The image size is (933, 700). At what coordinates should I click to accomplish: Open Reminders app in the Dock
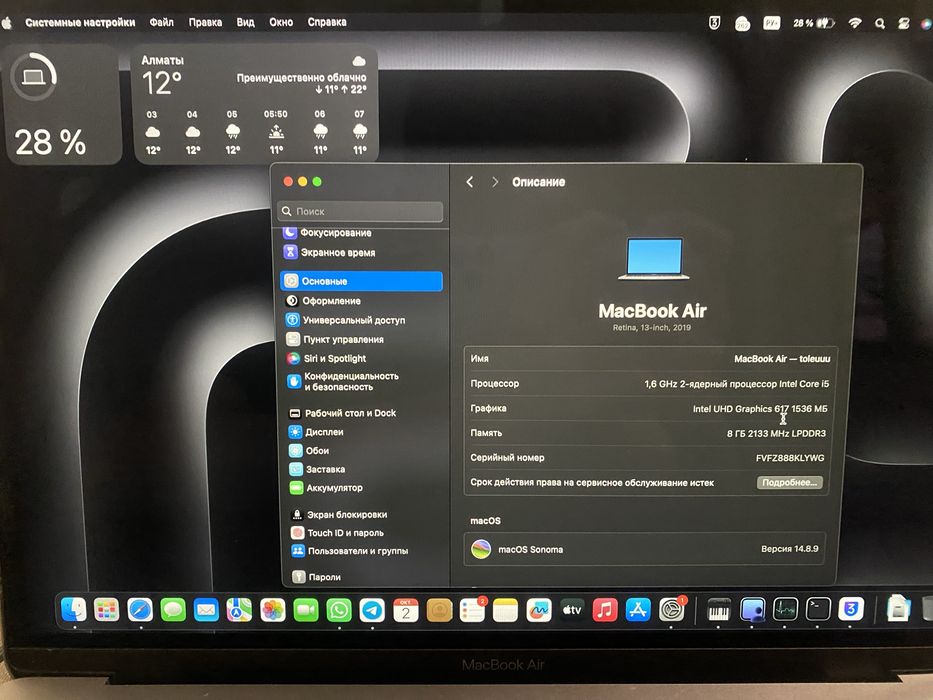pos(472,610)
